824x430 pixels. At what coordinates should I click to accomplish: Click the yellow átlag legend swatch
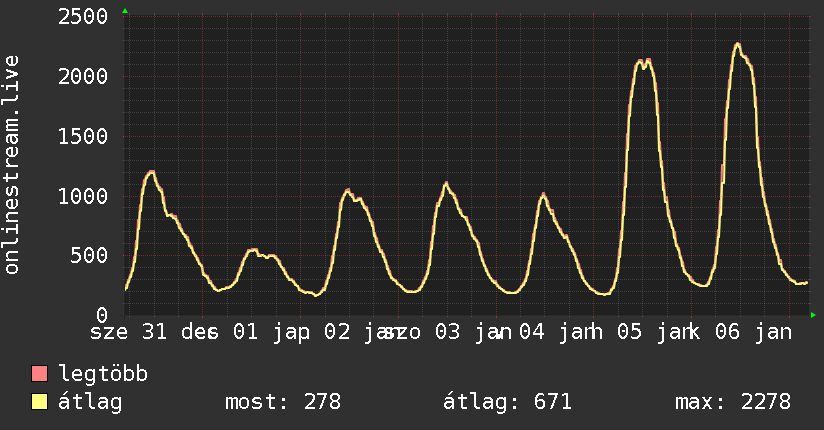pyautogui.click(x=39, y=402)
